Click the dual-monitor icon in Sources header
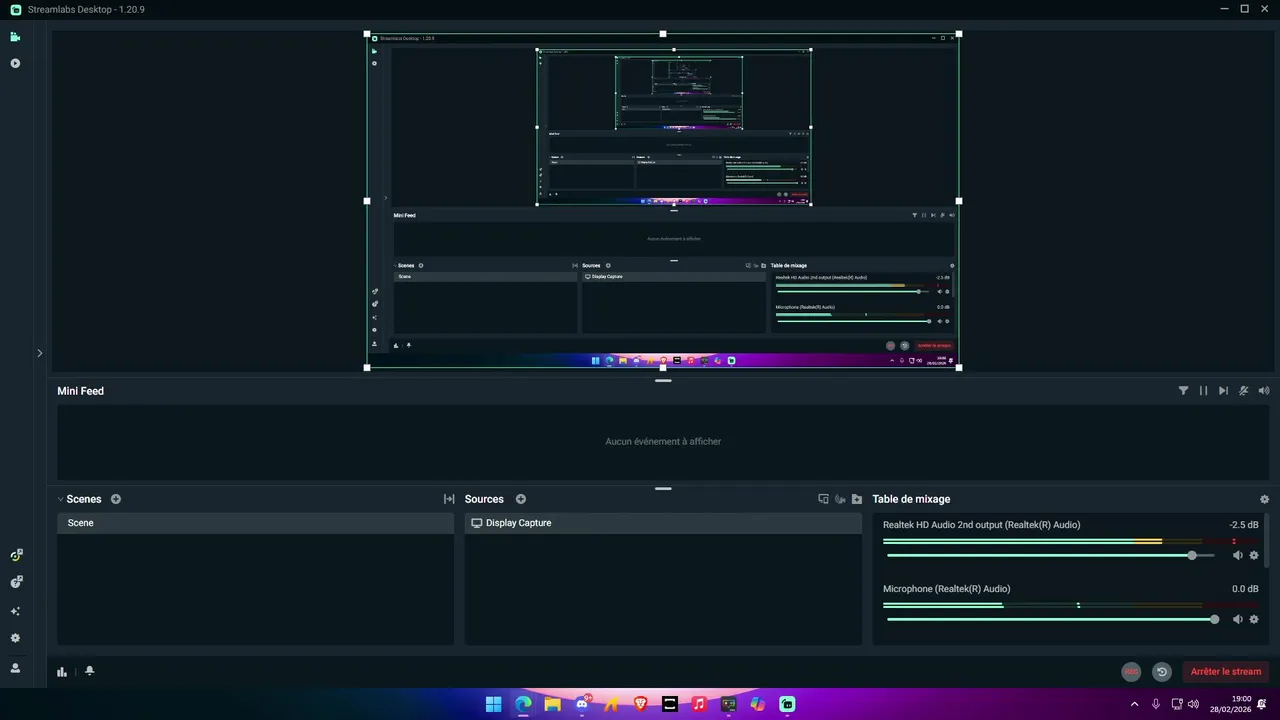 coord(823,499)
